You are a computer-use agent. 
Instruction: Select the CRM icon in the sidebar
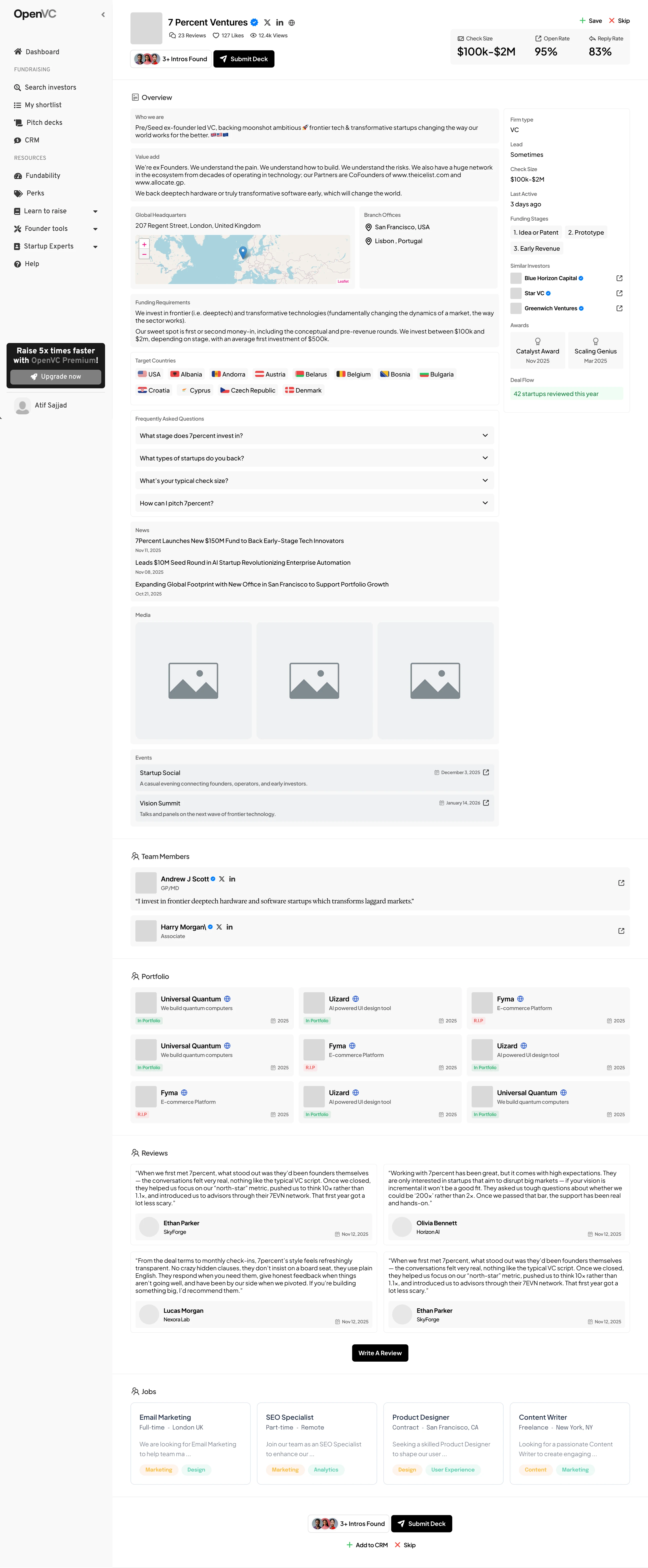click(x=18, y=140)
